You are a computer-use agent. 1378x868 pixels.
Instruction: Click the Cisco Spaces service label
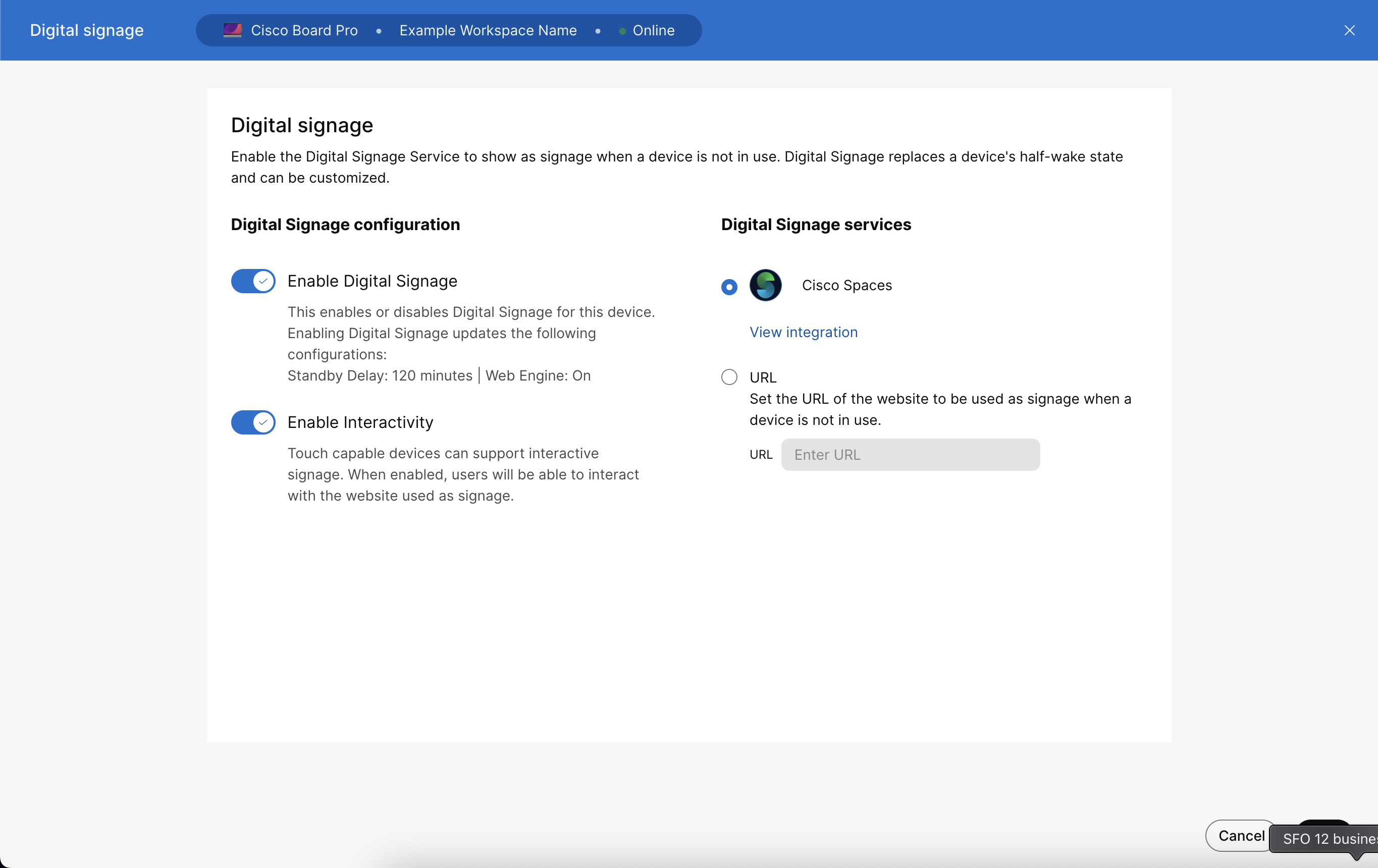click(846, 285)
